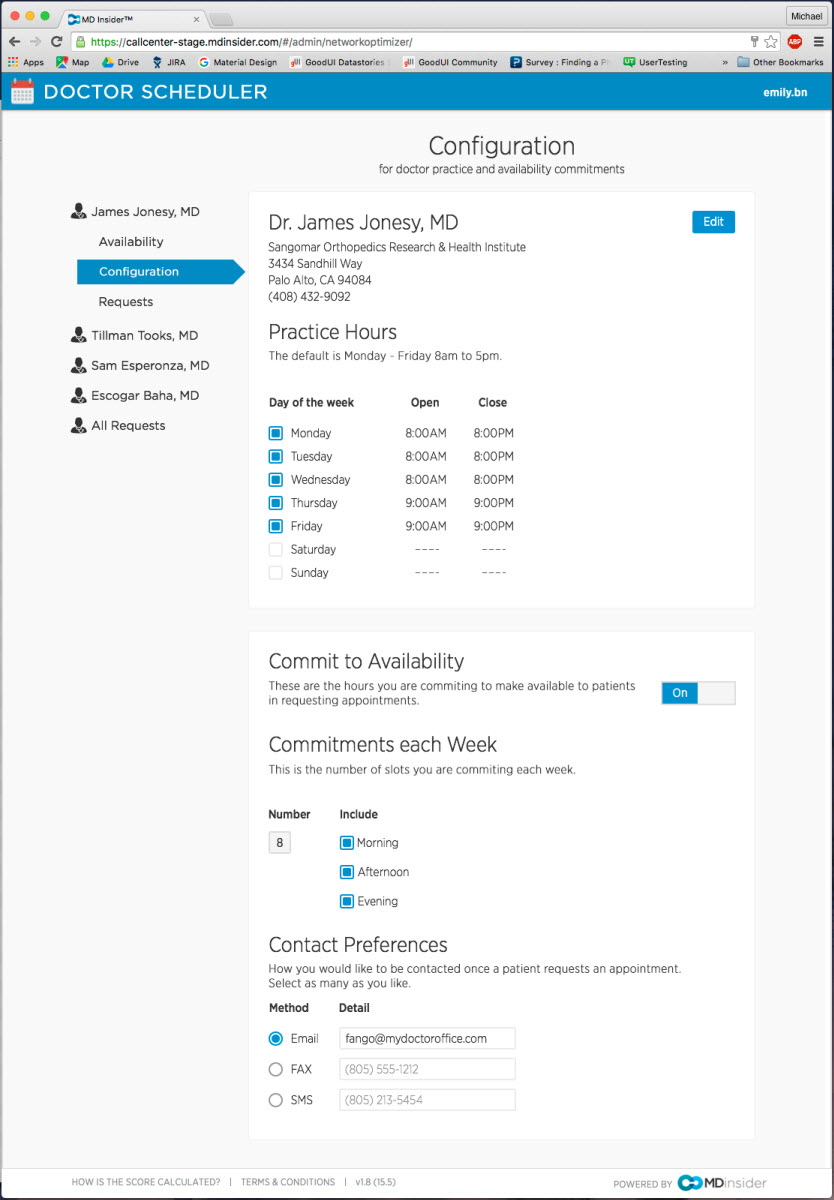Click the blue Edit button

pyautogui.click(x=713, y=222)
